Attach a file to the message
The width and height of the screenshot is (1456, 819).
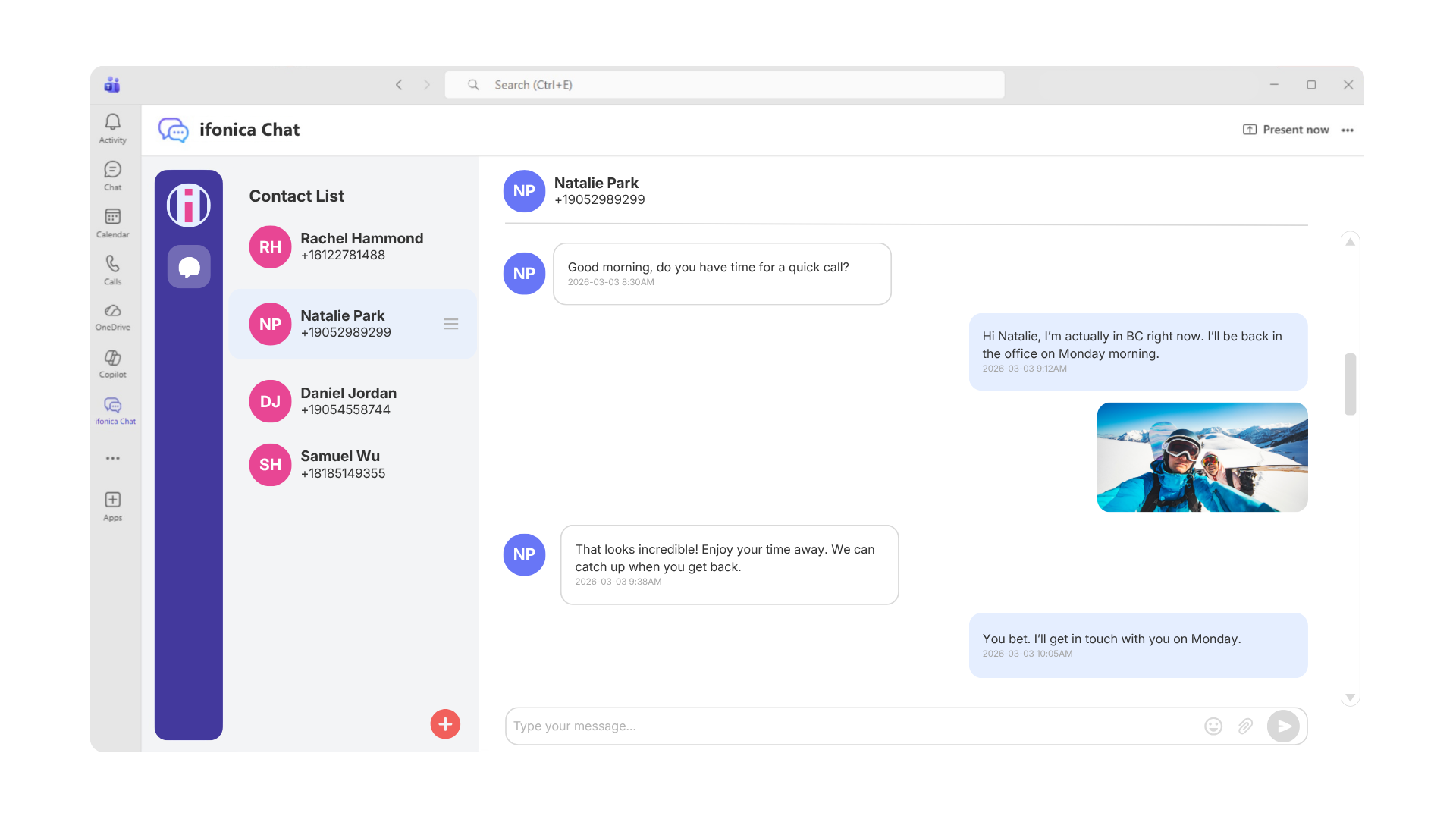1246,726
